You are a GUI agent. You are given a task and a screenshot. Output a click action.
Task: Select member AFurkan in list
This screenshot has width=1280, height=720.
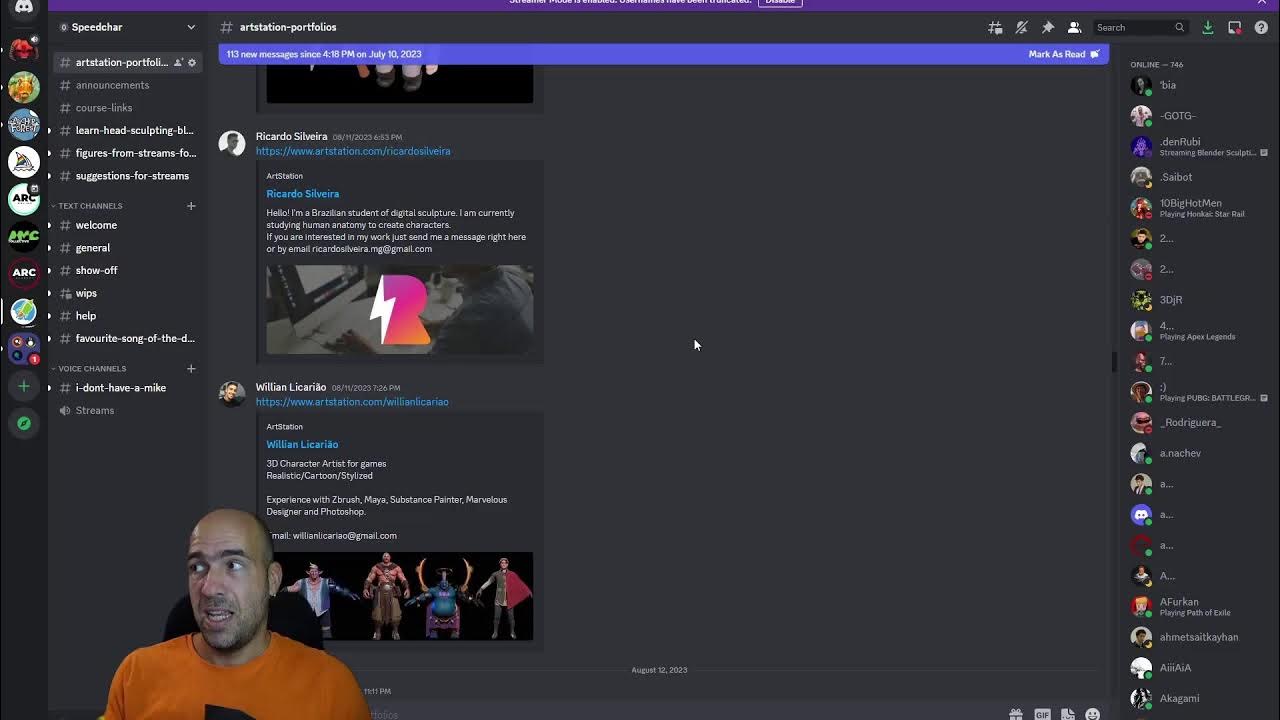coord(1198,606)
